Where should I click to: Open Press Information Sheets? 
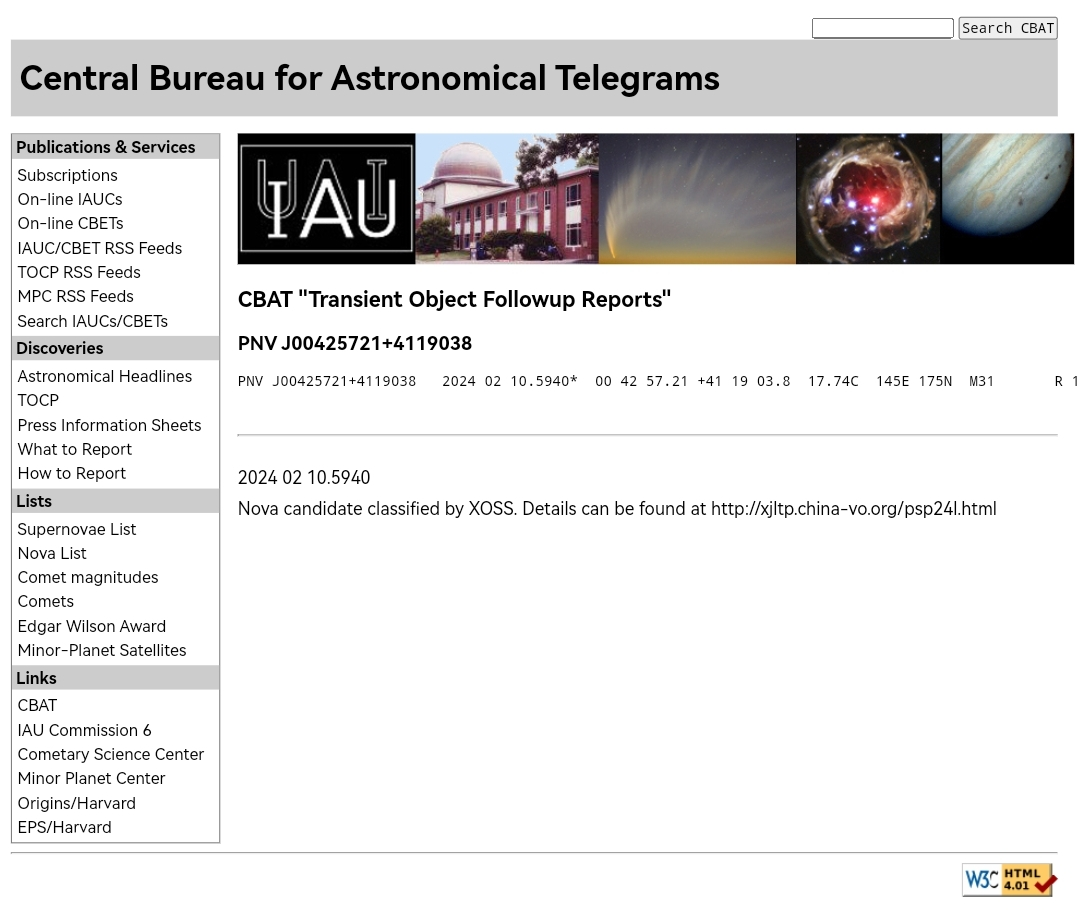tap(110, 426)
